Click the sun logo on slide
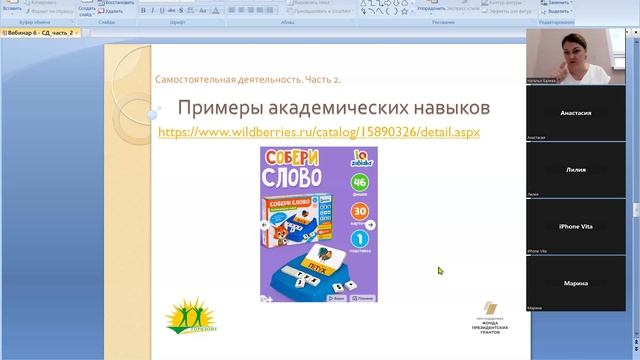640x360 pixels. (191, 316)
